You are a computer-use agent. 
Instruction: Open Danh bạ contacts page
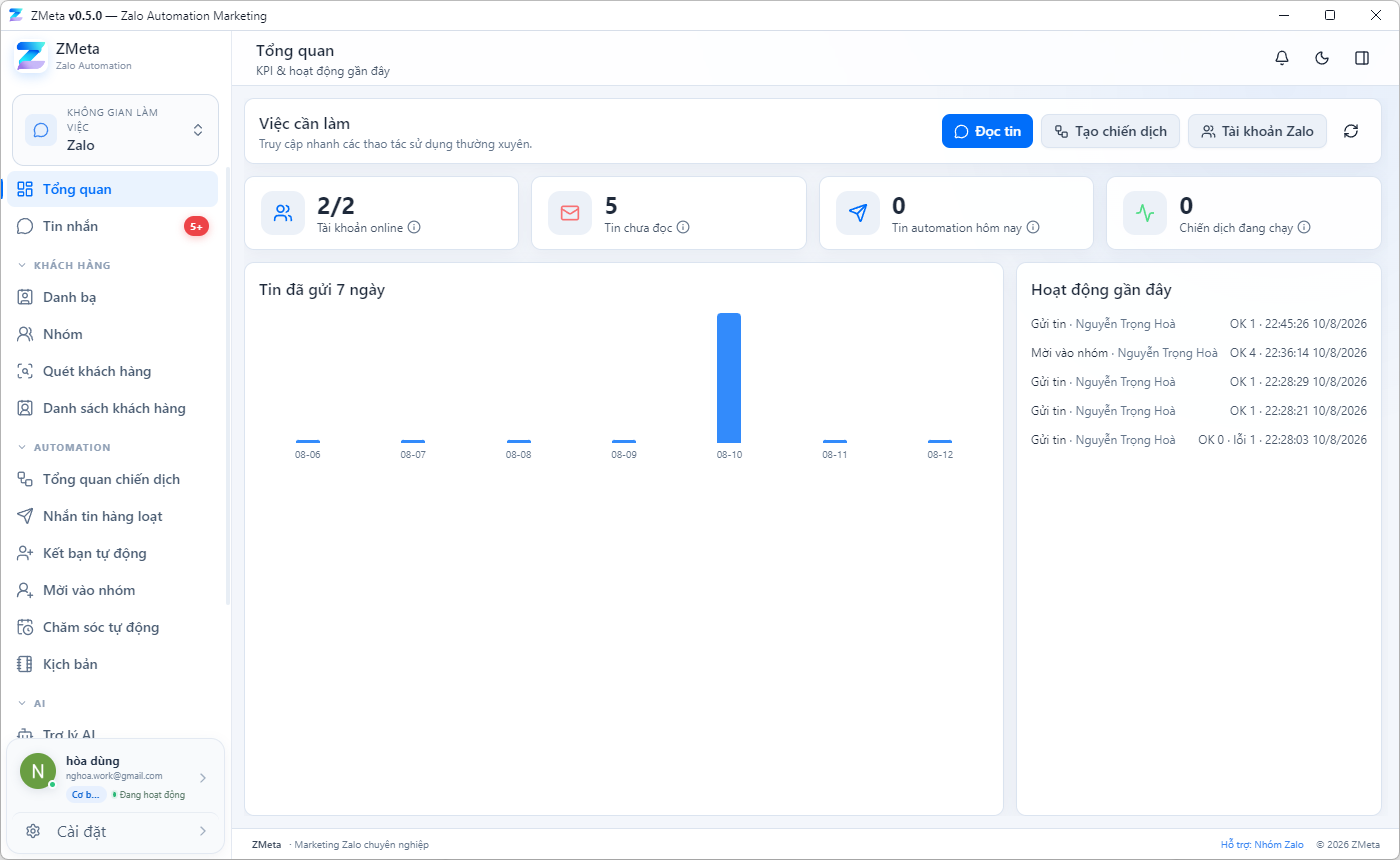(112, 298)
